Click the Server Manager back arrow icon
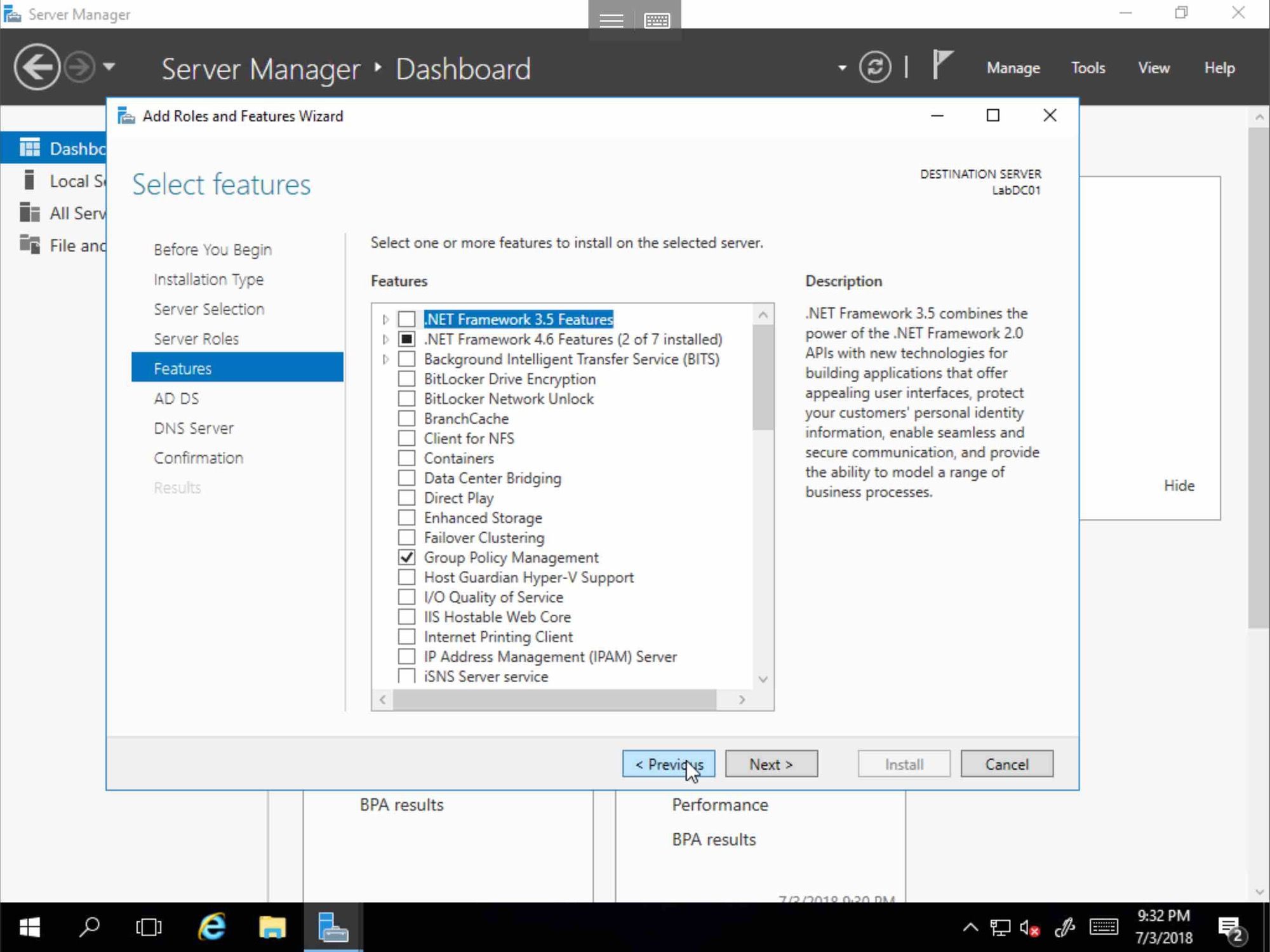Image resolution: width=1270 pixels, height=952 pixels. point(37,67)
